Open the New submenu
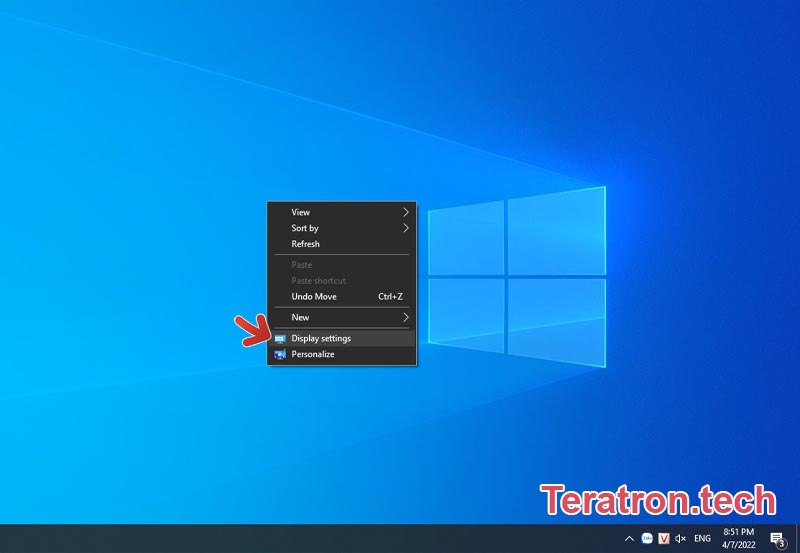800x553 pixels. [x=341, y=317]
